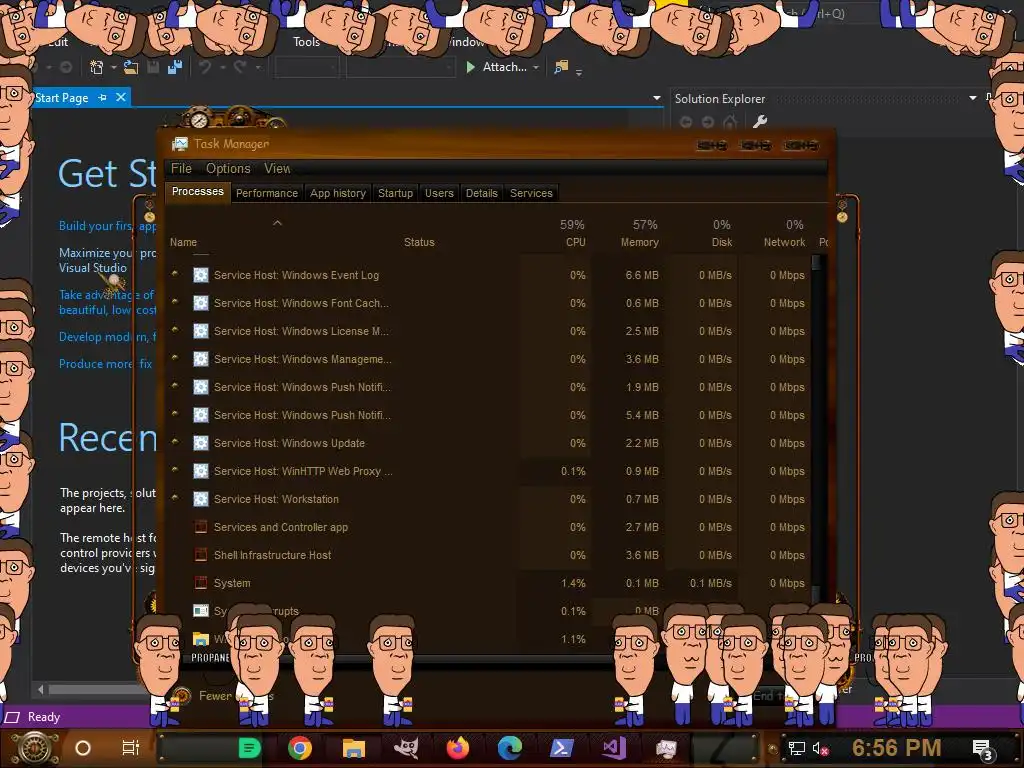Click the Save All icon in Visual Studio toolbar
The width and height of the screenshot is (1024, 768).
(x=174, y=67)
